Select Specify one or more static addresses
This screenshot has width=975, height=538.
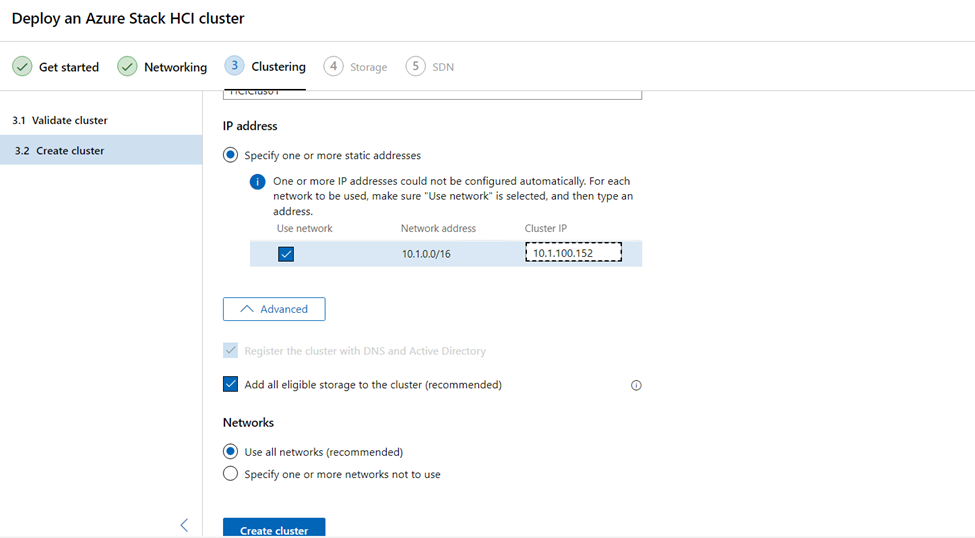[x=231, y=155]
